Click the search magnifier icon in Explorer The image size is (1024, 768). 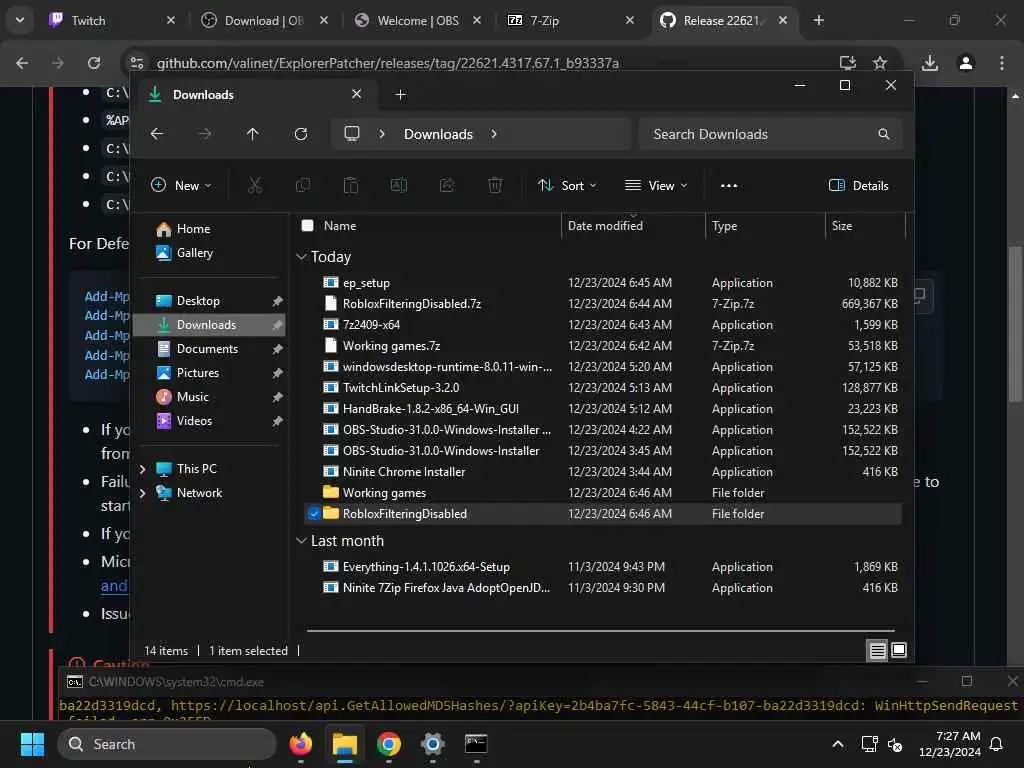884,134
